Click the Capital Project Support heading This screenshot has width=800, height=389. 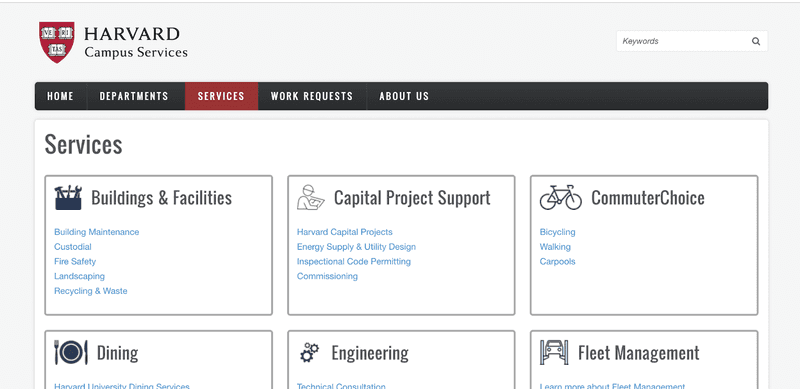click(x=412, y=198)
